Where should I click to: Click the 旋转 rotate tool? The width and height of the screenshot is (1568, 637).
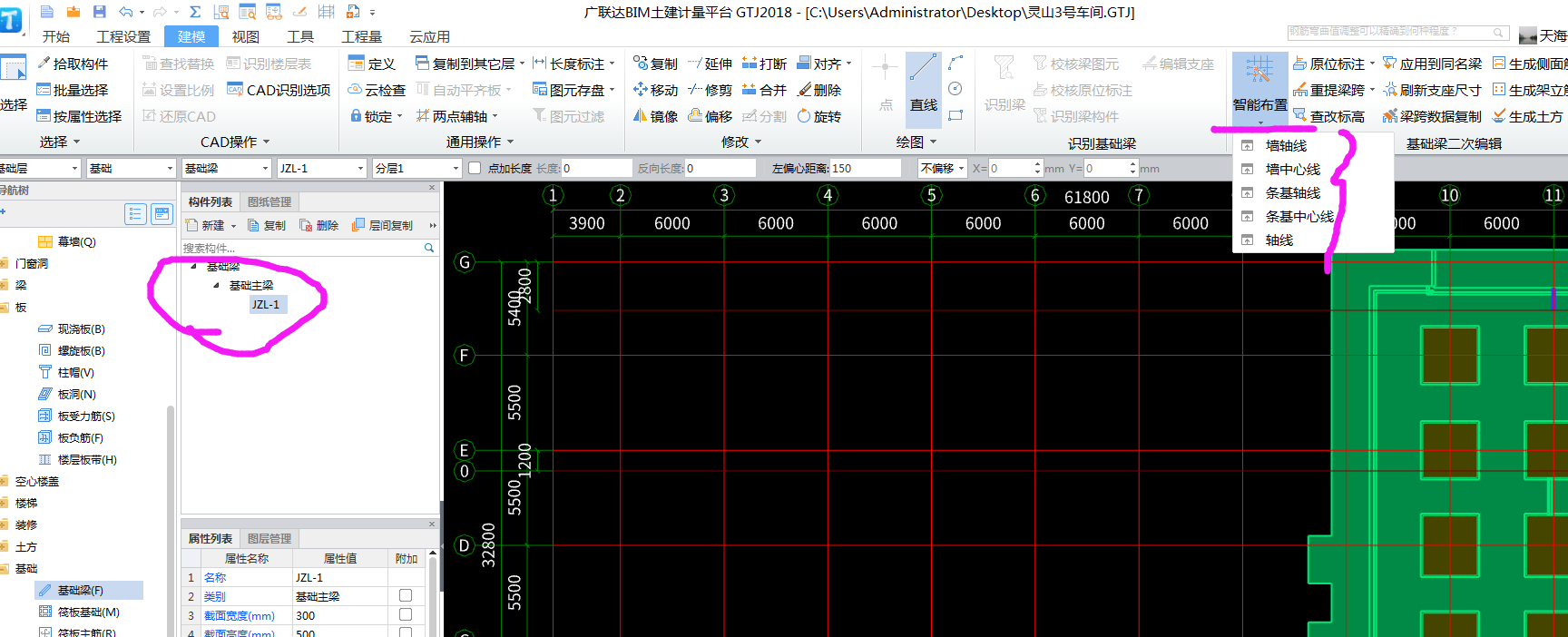(819, 116)
